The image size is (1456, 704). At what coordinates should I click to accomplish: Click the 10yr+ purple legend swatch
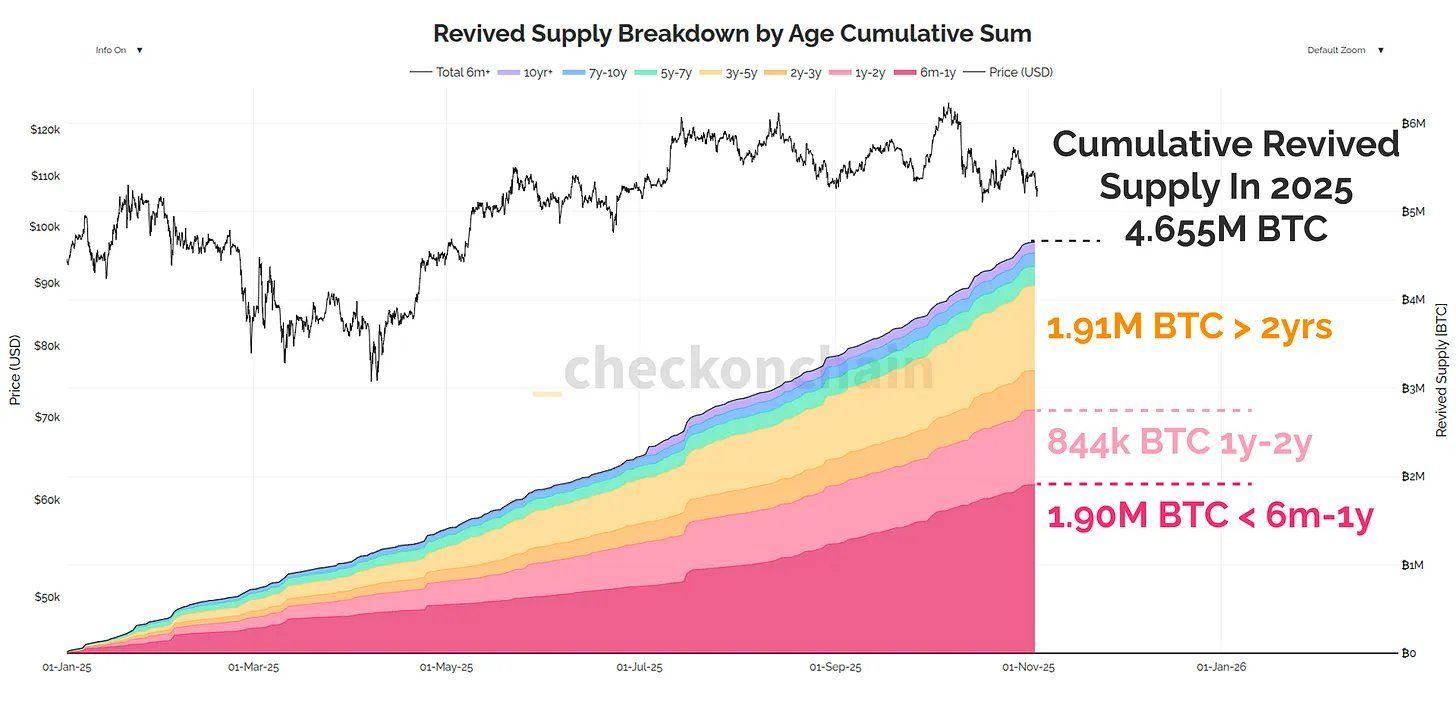coord(510,72)
